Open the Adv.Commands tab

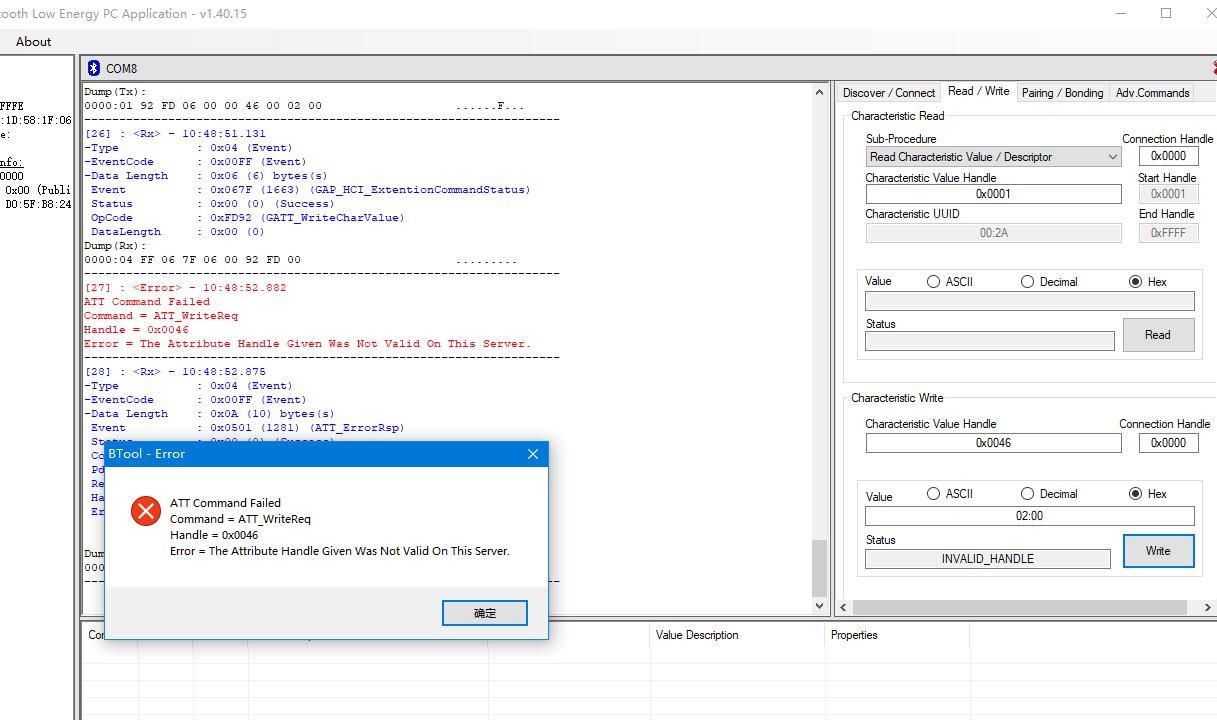[x=1152, y=93]
